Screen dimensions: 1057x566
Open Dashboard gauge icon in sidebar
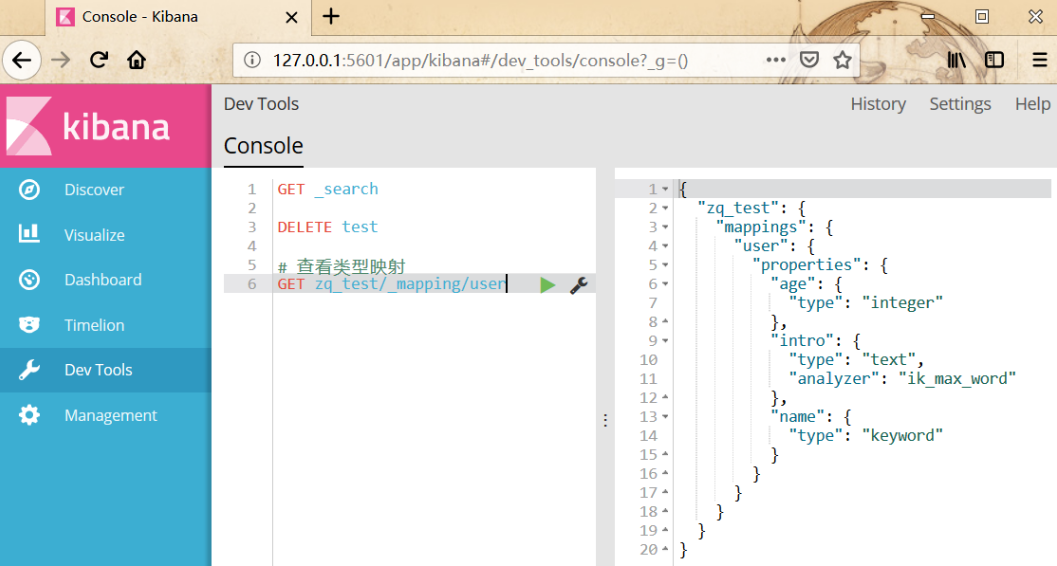click(29, 280)
